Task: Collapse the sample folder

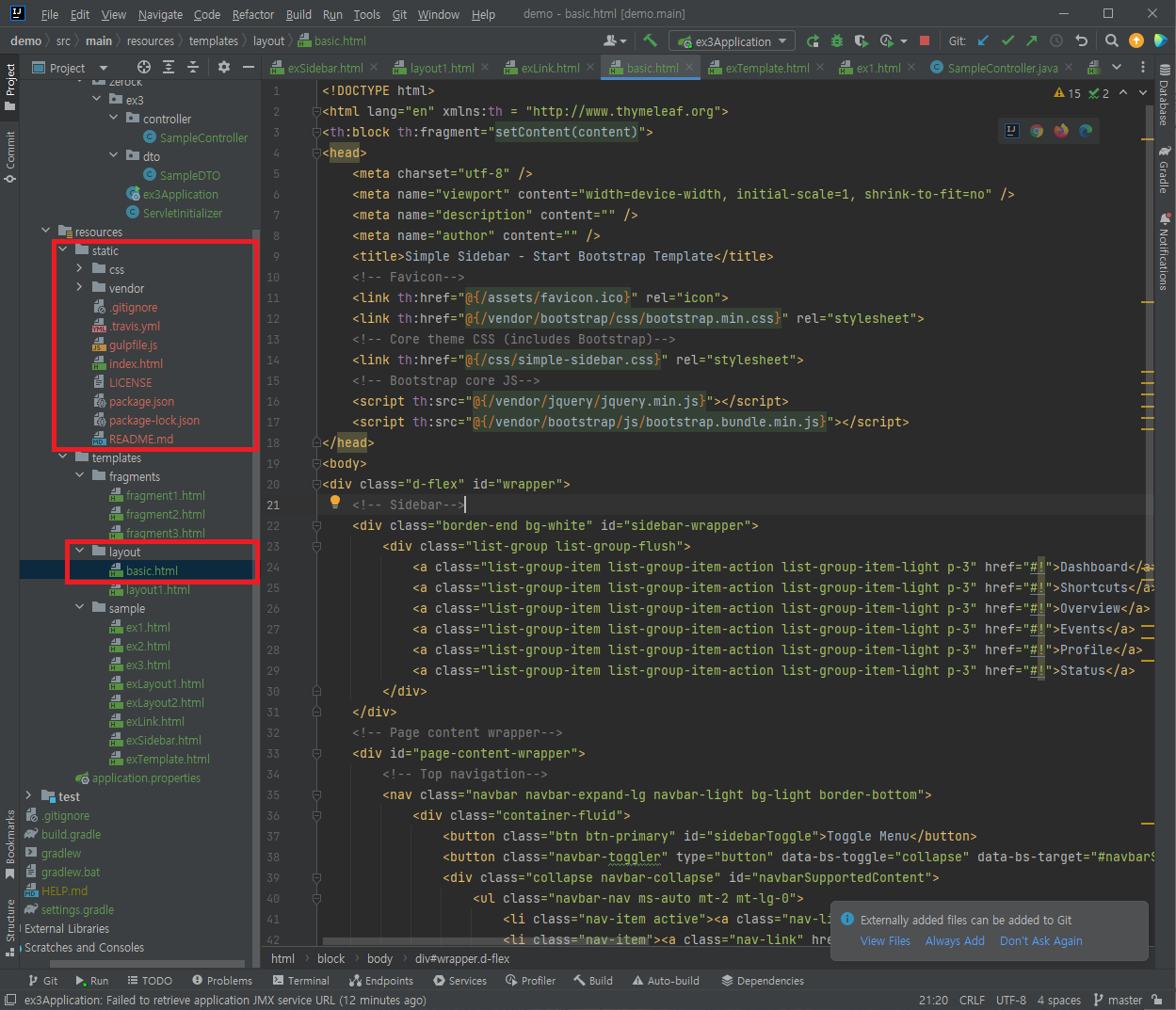Action: (79, 608)
